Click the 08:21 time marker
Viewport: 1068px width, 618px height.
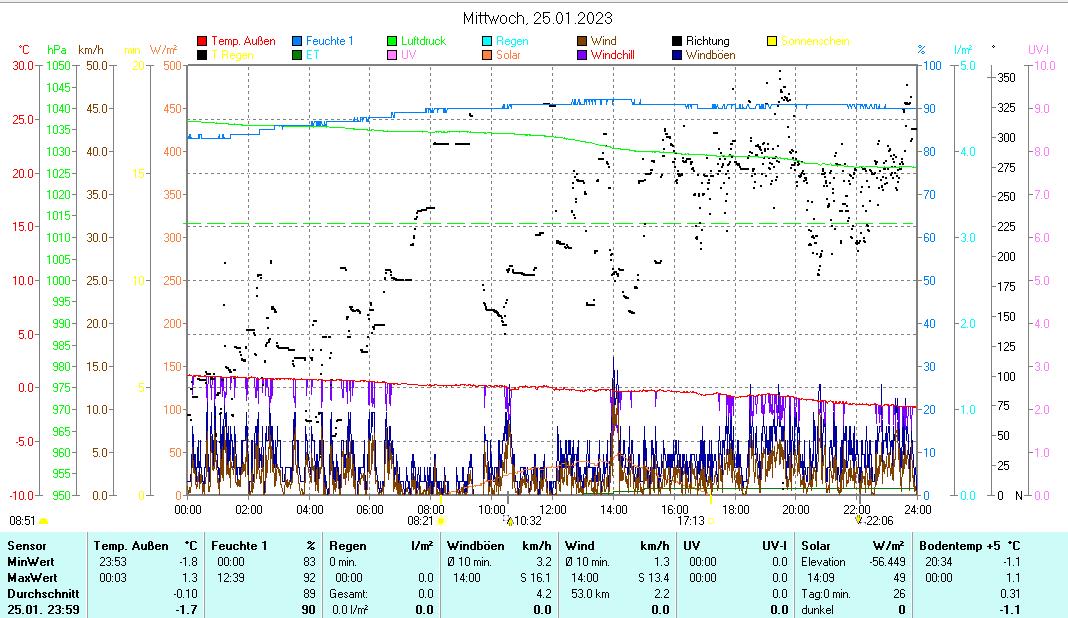click(420, 520)
